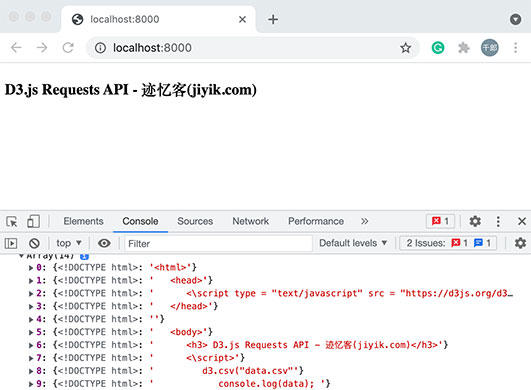Reload the localhost:8000 page
The width and height of the screenshot is (531, 390).
68,48
